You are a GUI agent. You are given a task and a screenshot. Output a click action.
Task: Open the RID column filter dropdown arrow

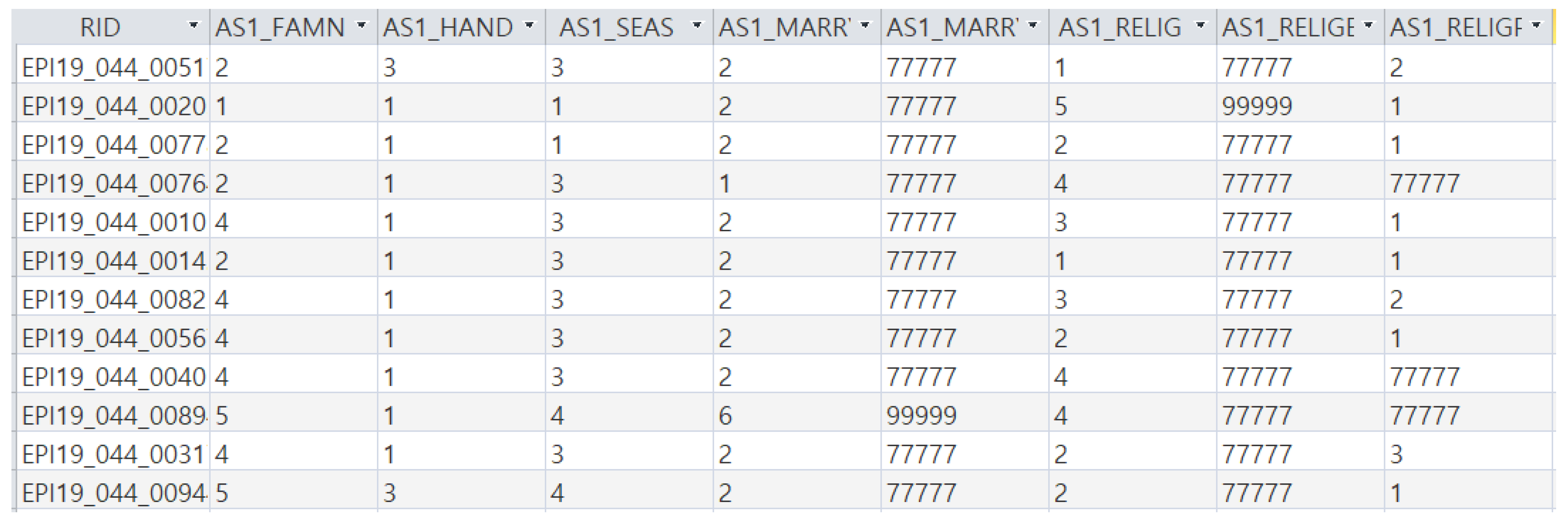194,26
